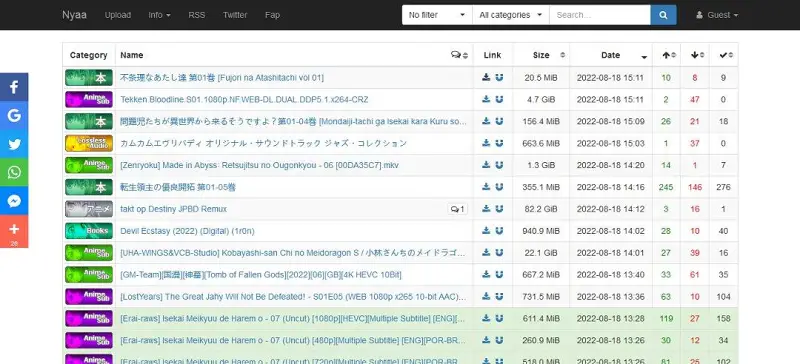800x364 pixels.
Task: Open magnet link for Fujori na Atashitachi row
Action: click(499, 78)
